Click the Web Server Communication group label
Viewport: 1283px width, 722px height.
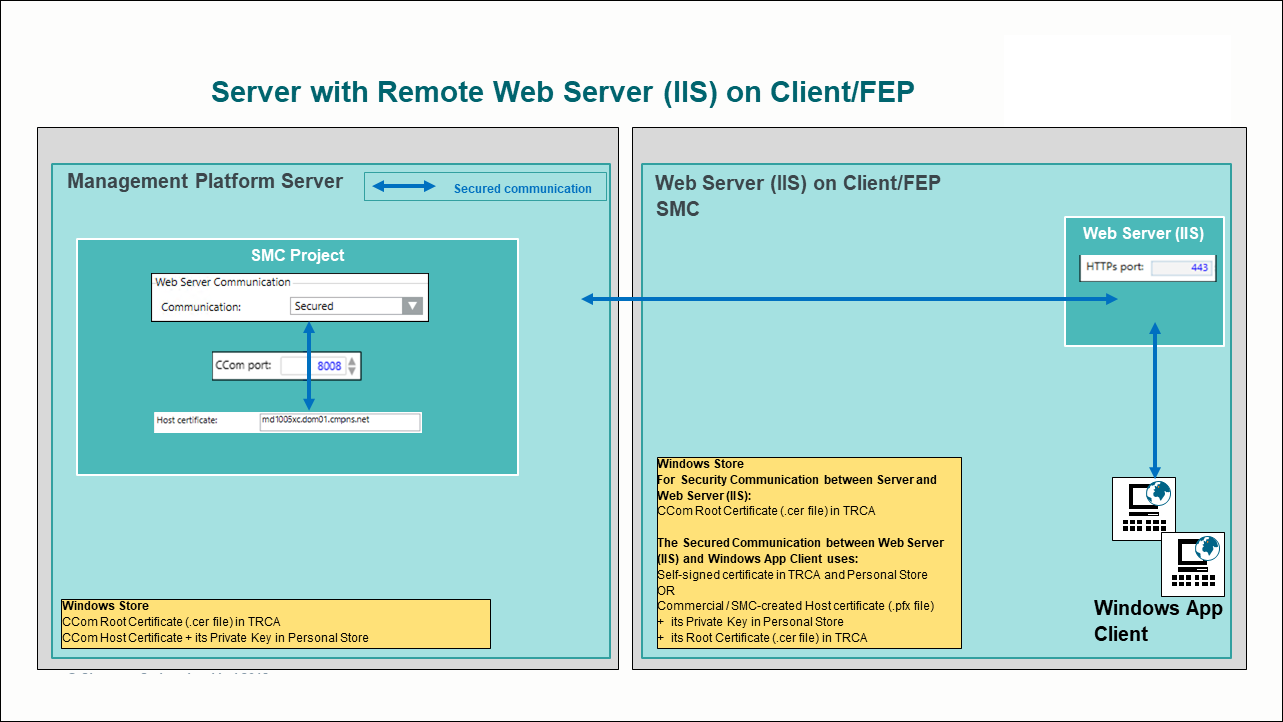click(x=222, y=282)
